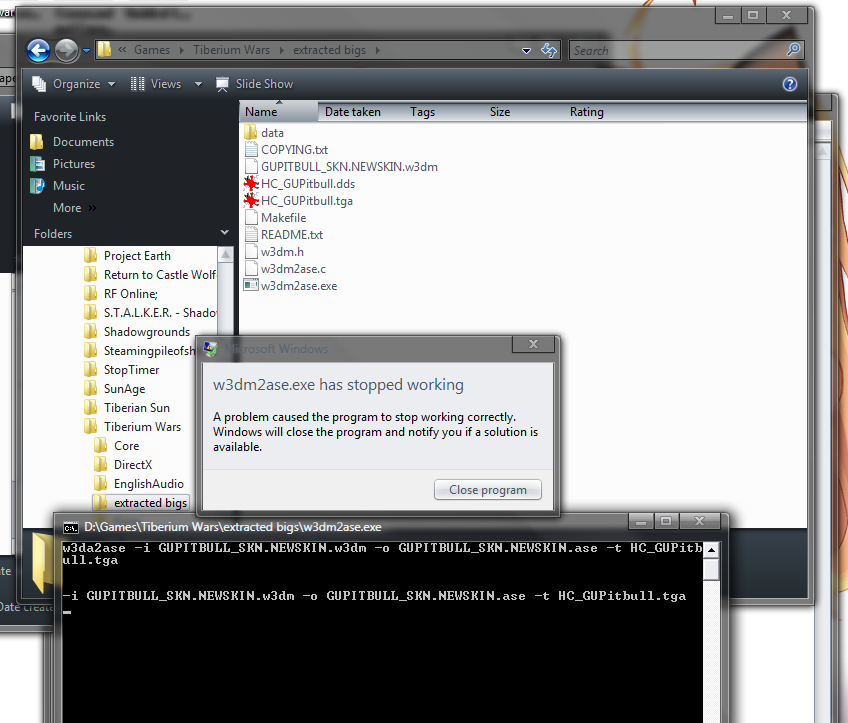Screen dimensions: 848x723
Task: Close the Microsoft Windows error dialog
Action: pyautogui.click(x=533, y=344)
